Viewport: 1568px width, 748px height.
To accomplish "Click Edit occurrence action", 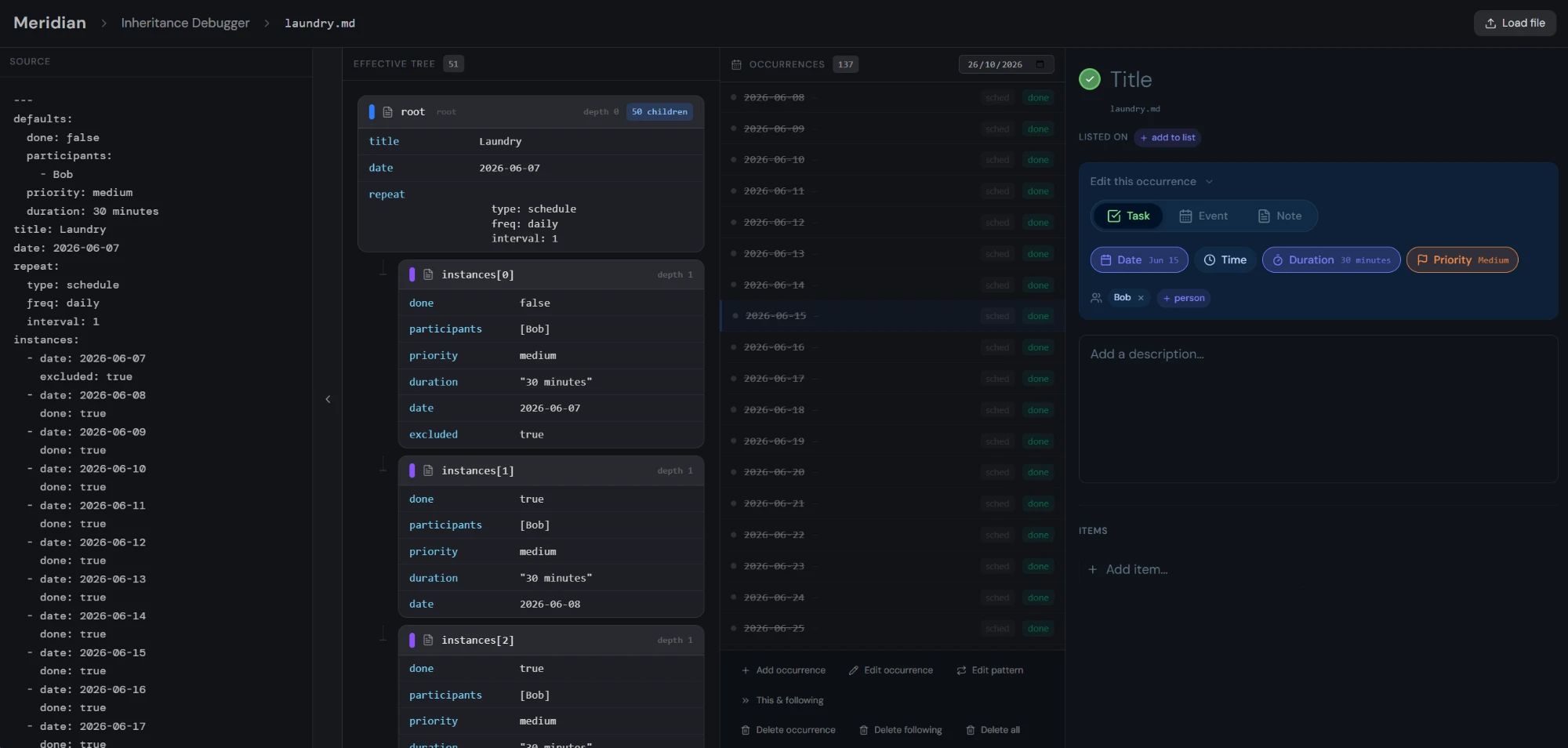I will coord(891,670).
